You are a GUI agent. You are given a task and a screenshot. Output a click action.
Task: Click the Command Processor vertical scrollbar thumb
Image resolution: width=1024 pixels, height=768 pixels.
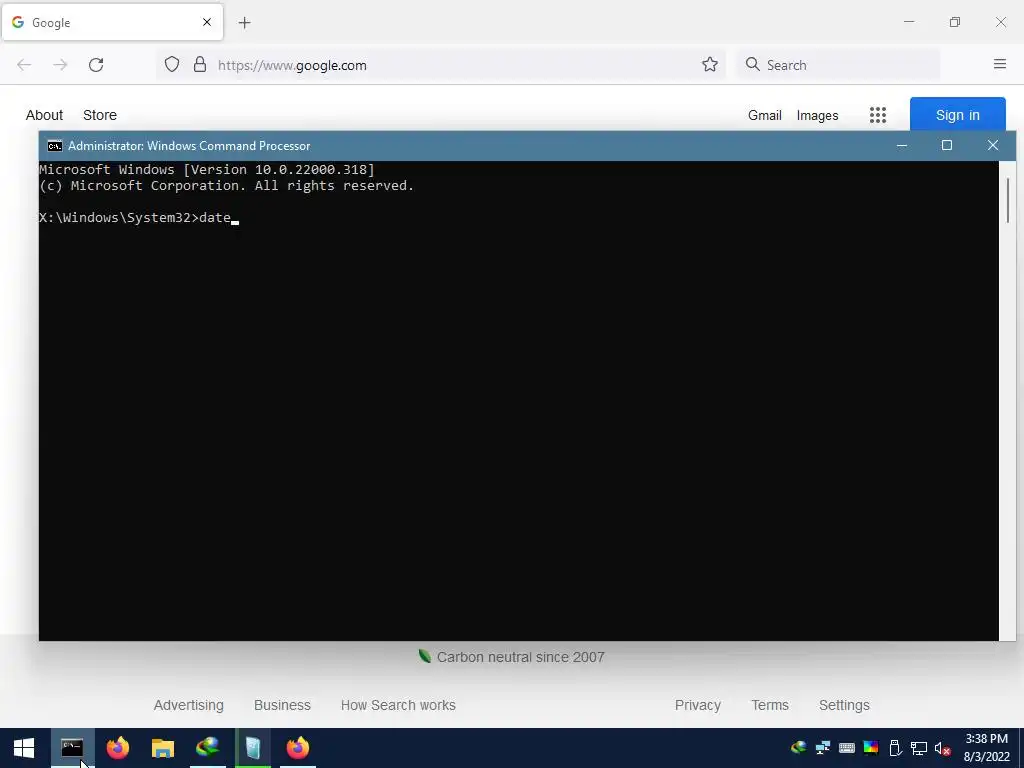tap(1008, 200)
